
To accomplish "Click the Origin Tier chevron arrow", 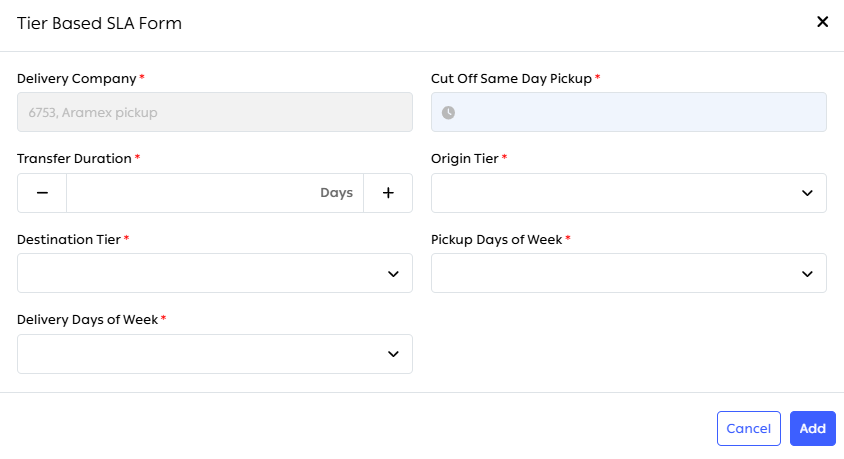I will coord(807,193).
